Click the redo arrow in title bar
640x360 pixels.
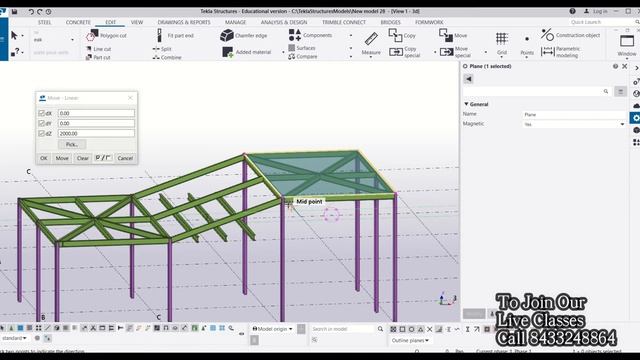(40, 11)
